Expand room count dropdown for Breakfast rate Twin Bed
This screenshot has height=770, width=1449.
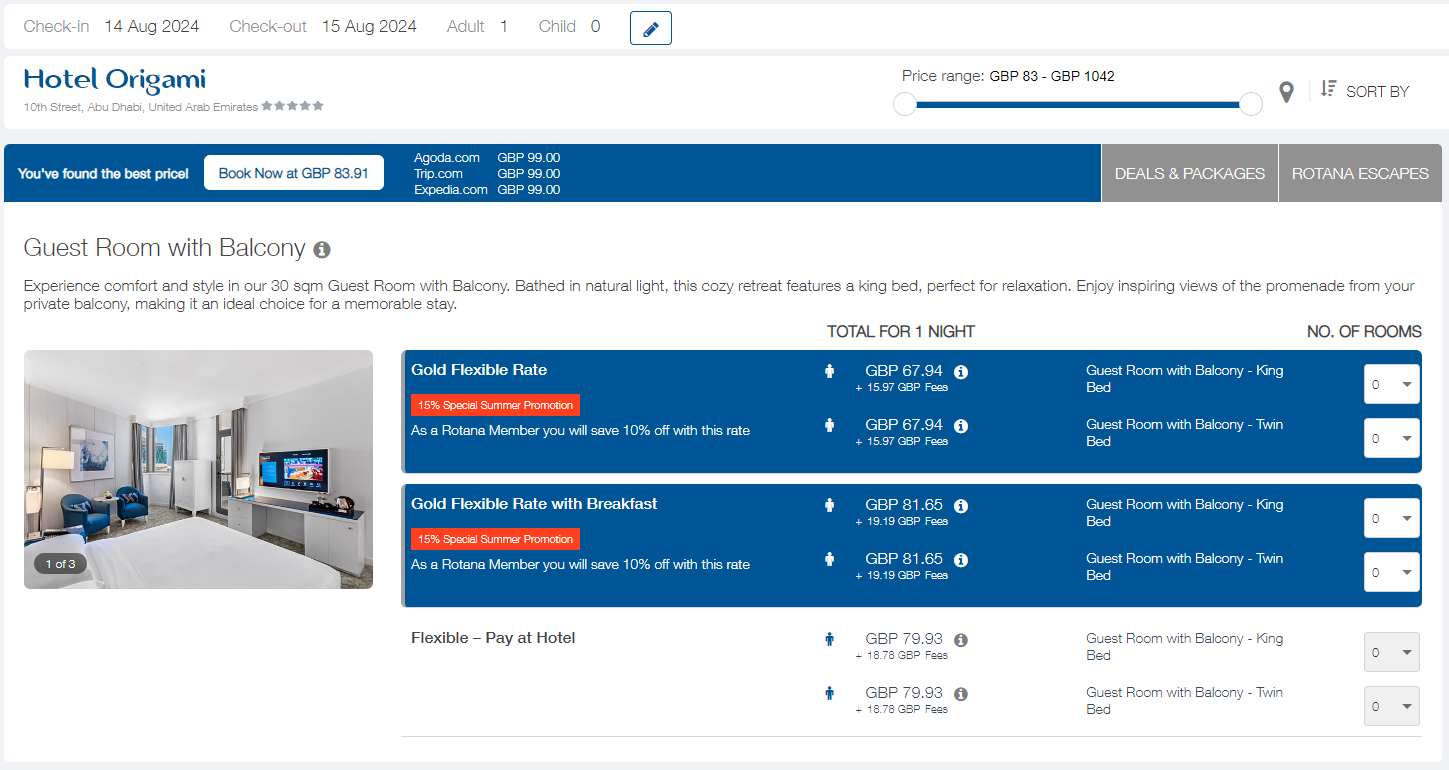tap(1392, 572)
